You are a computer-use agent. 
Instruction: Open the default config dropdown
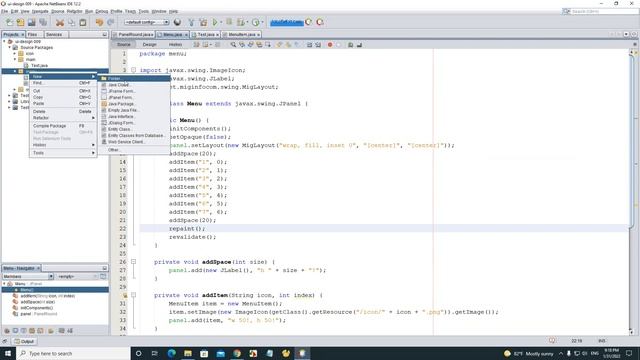click(147, 22)
